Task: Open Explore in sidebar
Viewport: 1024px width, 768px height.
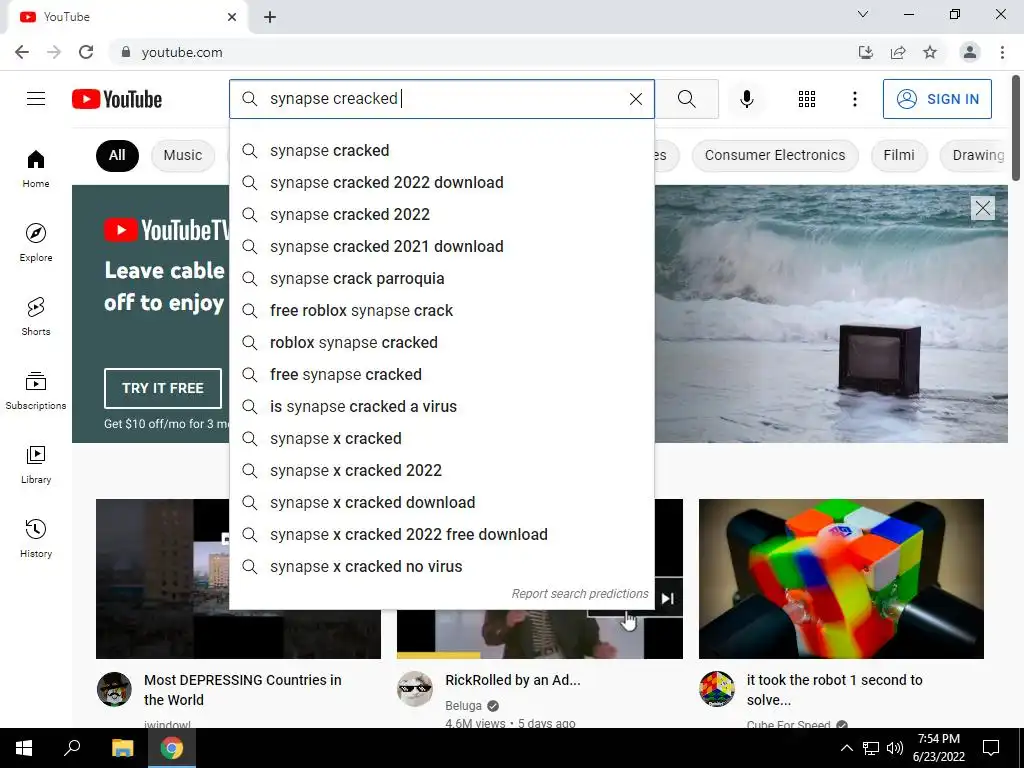Action: pyautogui.click(x=36, y=242)
